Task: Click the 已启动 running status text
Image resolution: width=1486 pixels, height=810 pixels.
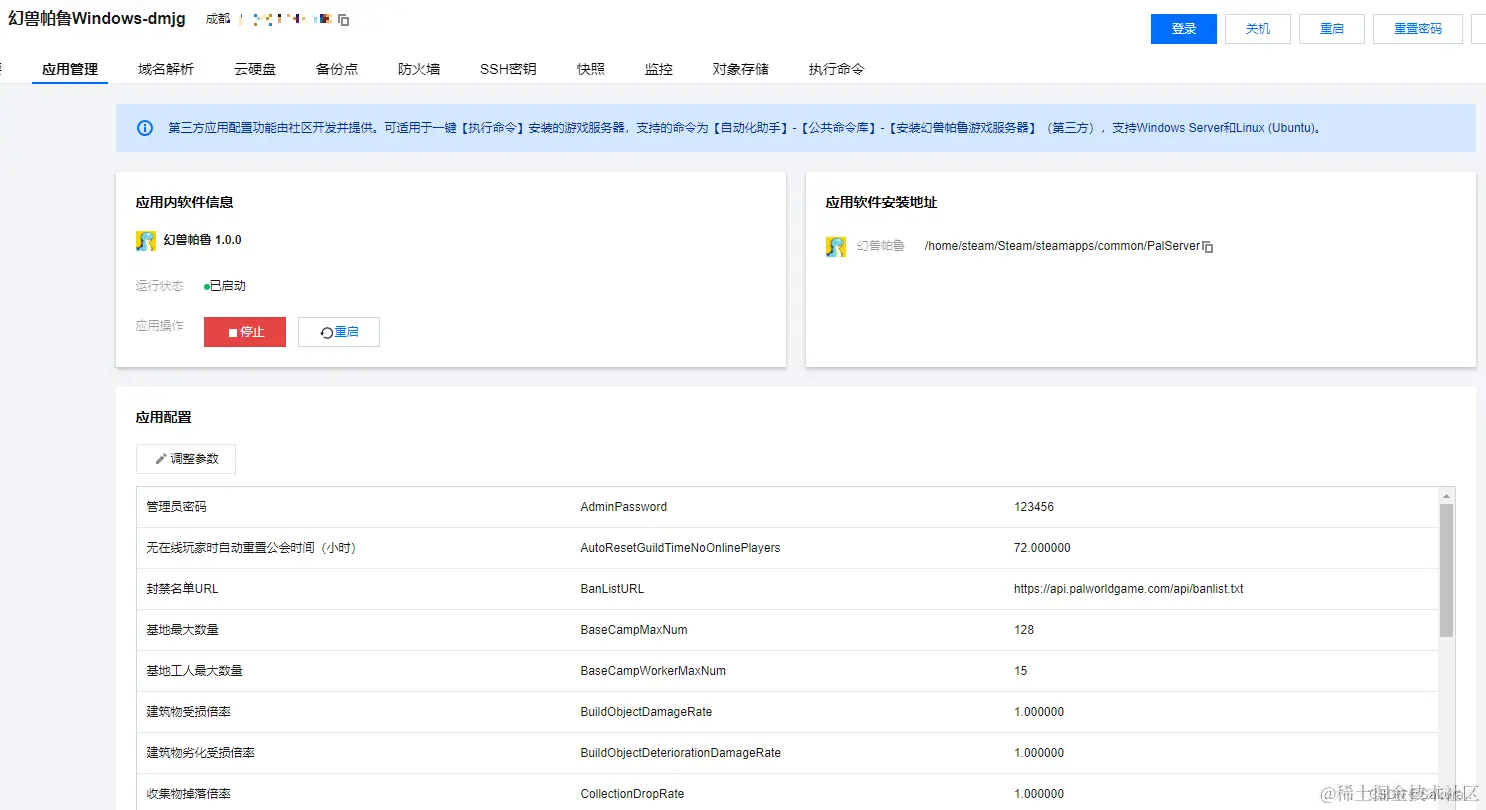Action: coord(227,286)
